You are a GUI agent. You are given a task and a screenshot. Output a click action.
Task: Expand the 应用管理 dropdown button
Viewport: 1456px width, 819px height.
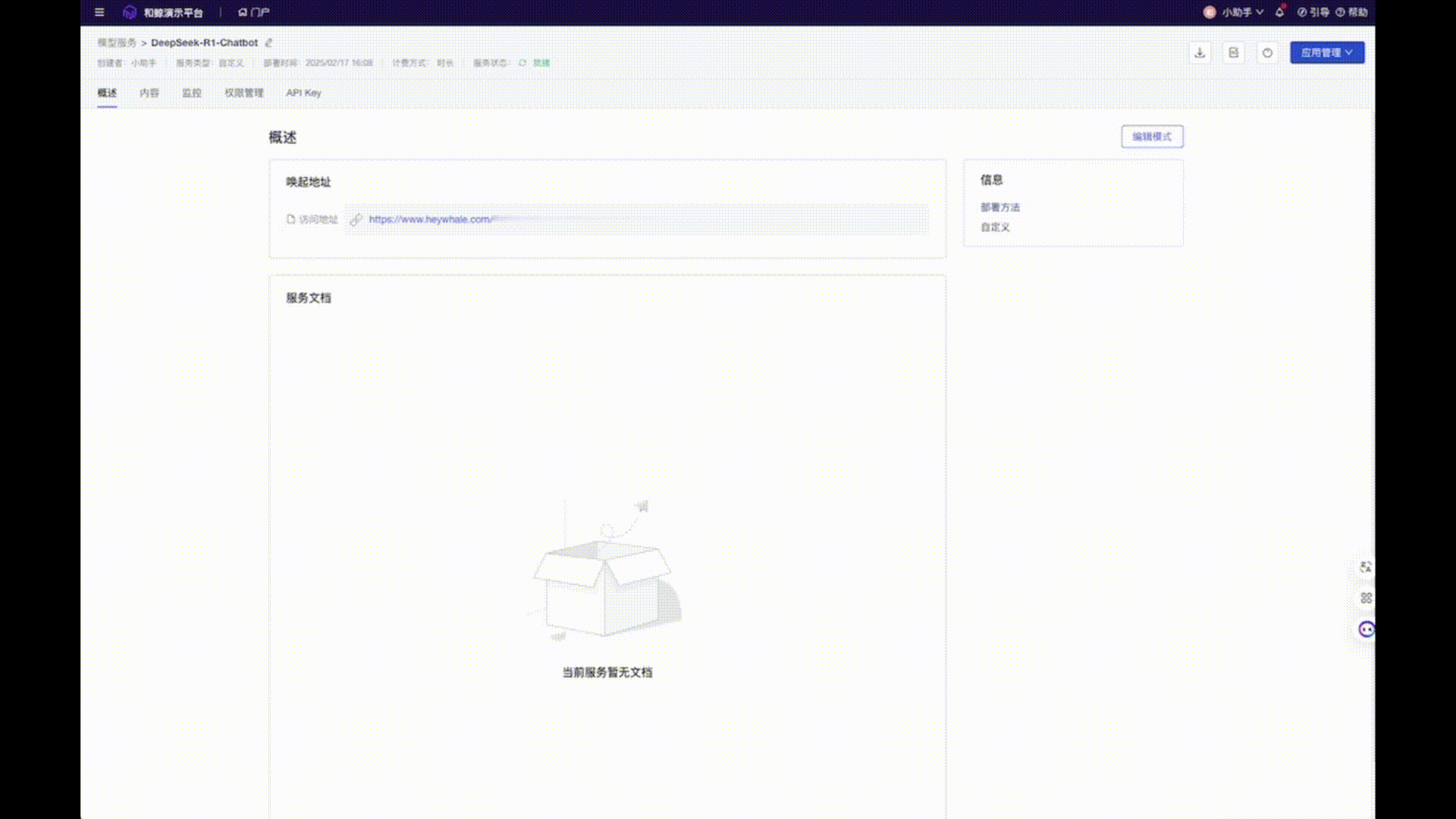click(x=1327, y=52)
